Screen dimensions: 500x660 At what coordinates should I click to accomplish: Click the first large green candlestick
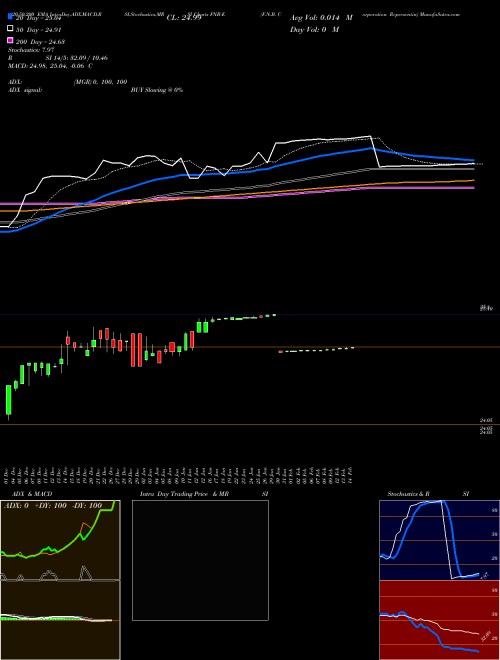(x=8, y=399)
